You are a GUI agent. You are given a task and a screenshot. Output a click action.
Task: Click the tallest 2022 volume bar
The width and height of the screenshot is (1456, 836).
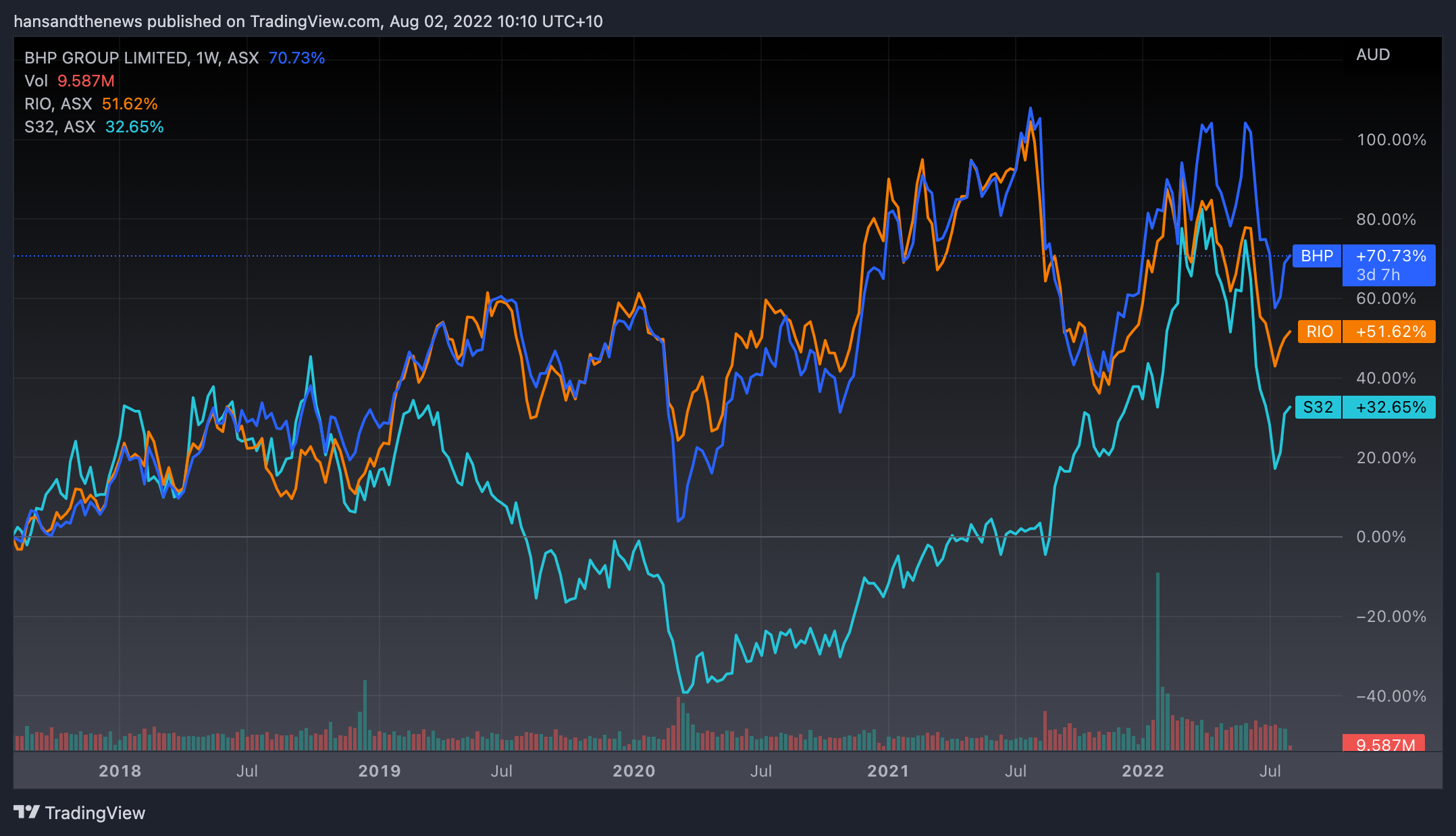(1158, 662)
